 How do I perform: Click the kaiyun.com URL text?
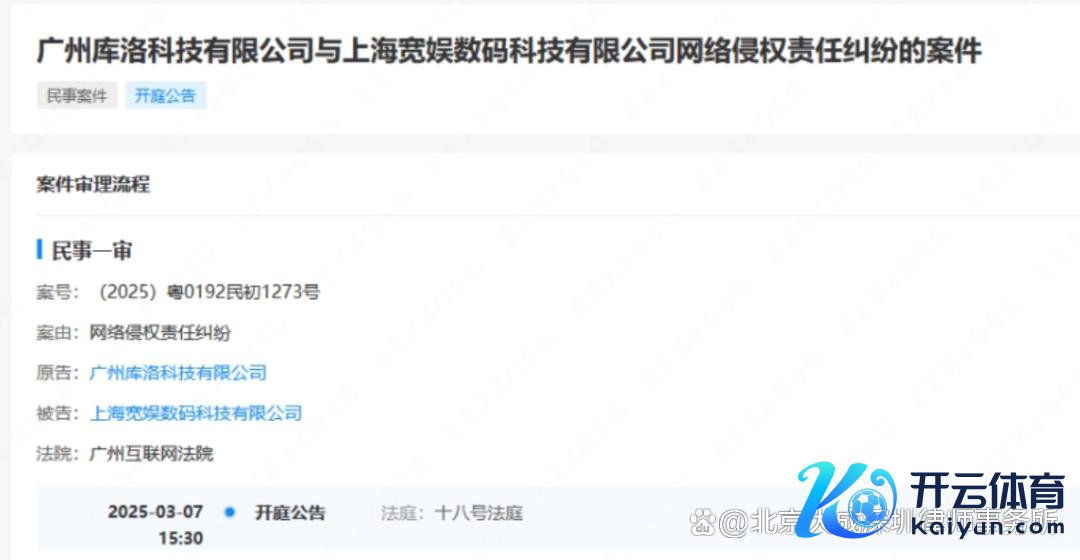[986, 526]
